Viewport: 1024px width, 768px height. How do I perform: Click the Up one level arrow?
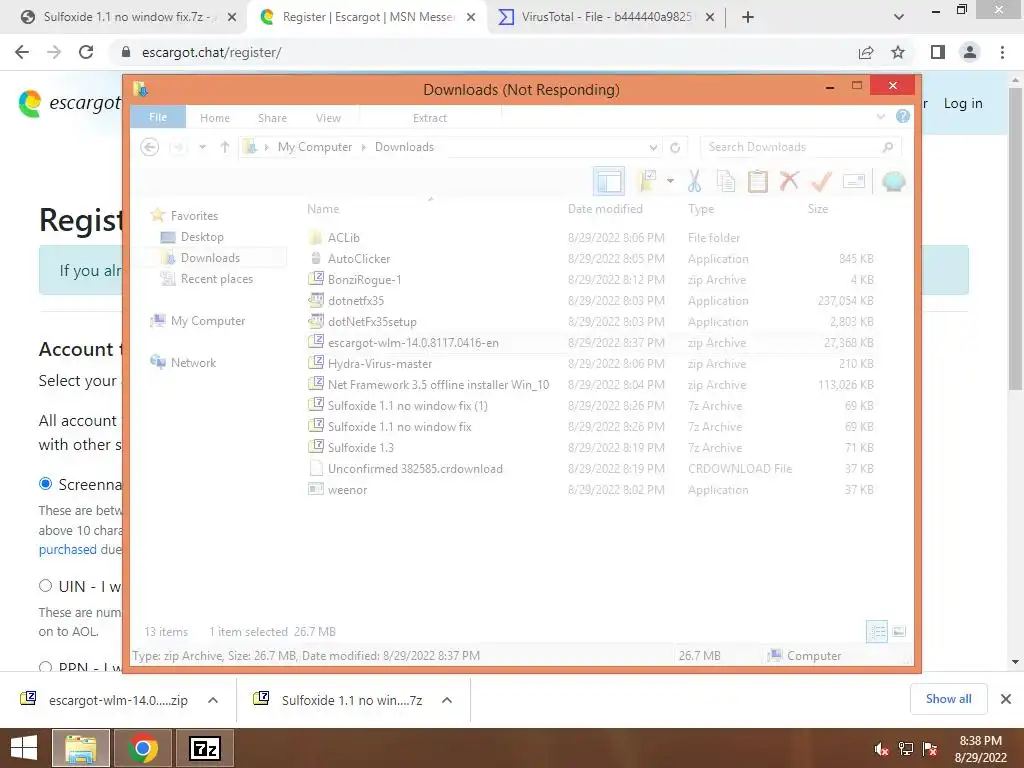point(225,147)
